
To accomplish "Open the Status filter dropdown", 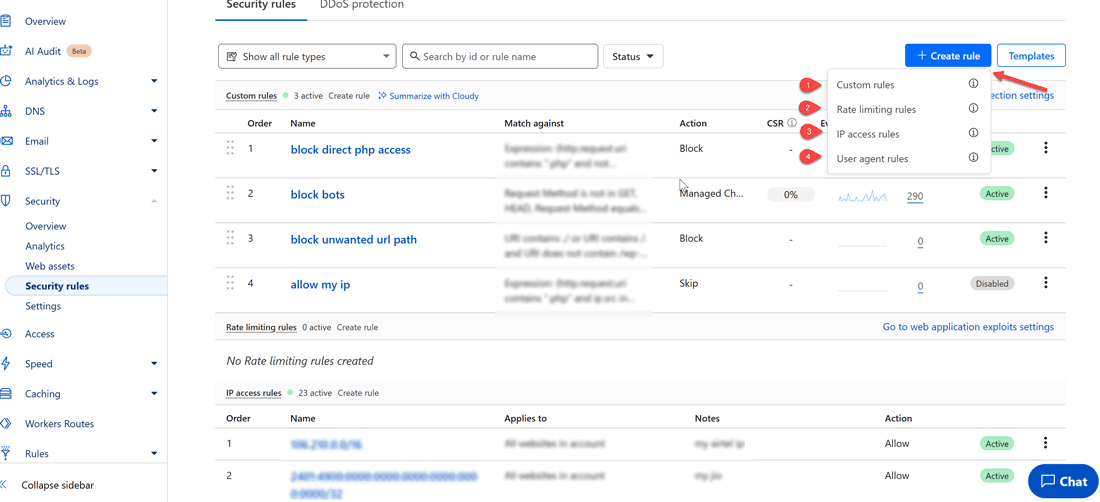I will click(x=633, y=56).
